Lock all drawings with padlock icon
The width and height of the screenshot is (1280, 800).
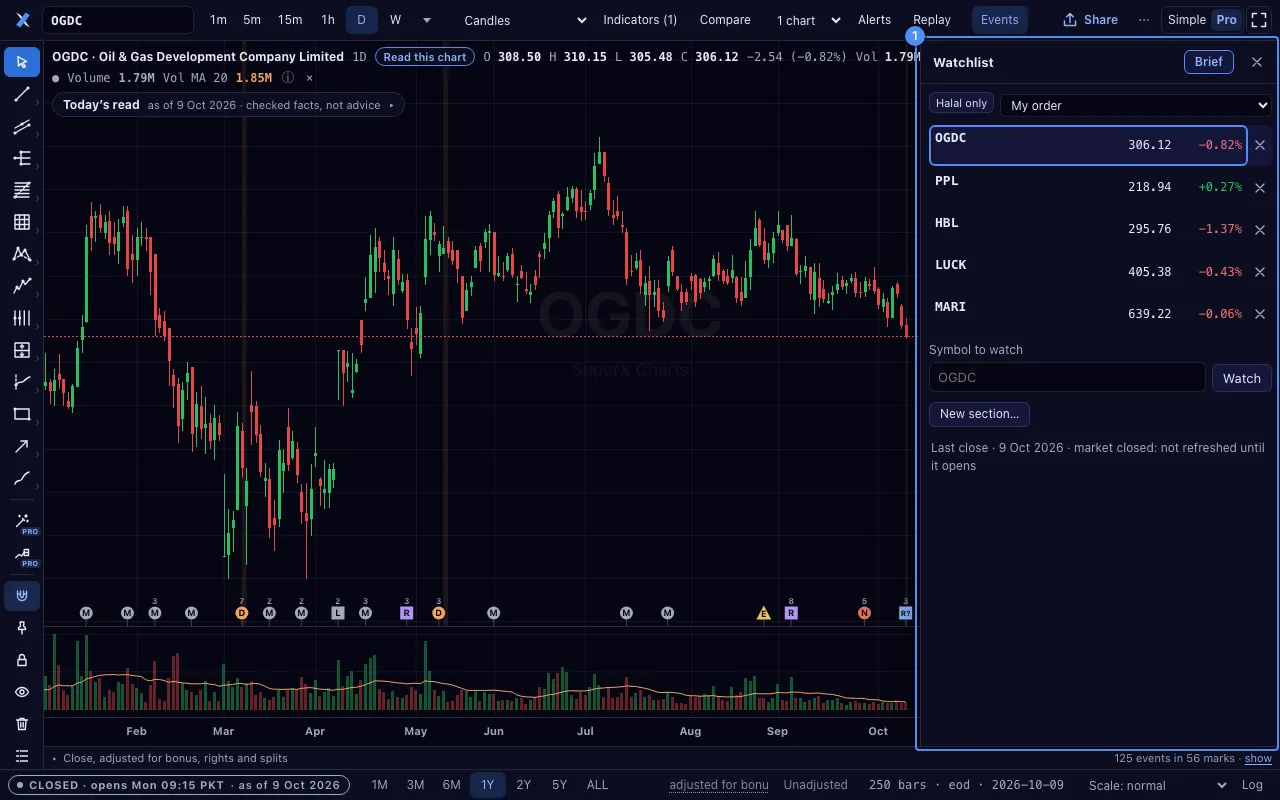[x=22, y=660]
